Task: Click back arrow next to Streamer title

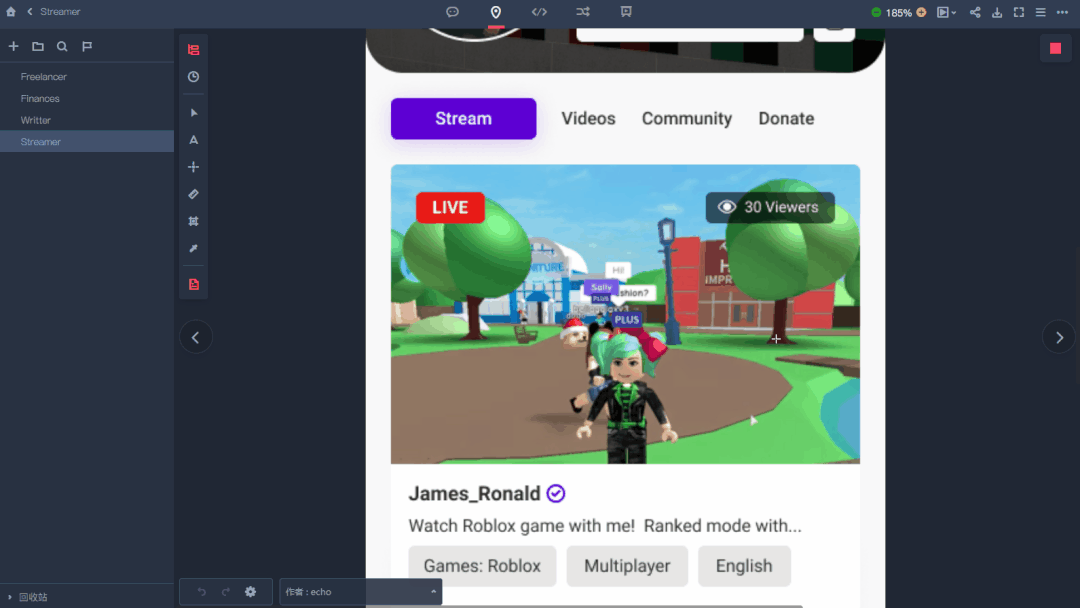Action: pyautogui.click(x=30, y=12)
